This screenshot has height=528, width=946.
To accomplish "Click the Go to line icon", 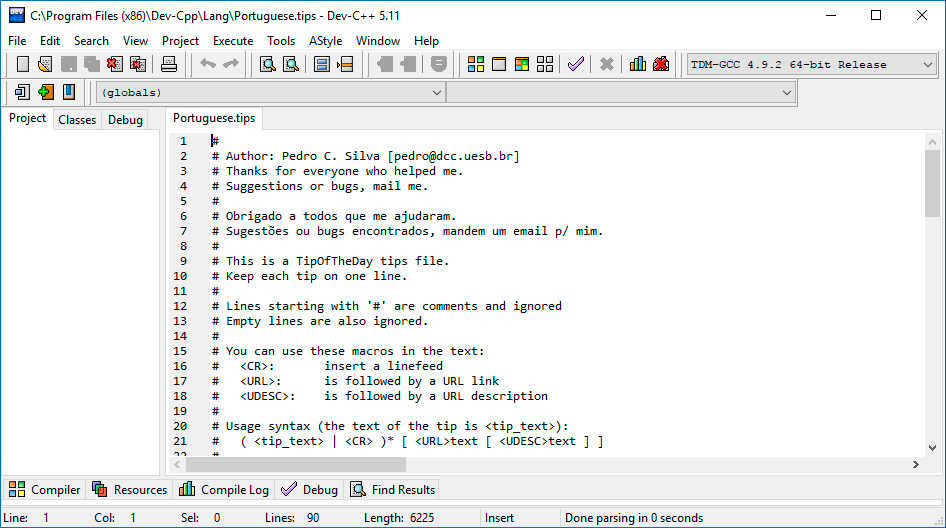I will (x=345, y=64).
